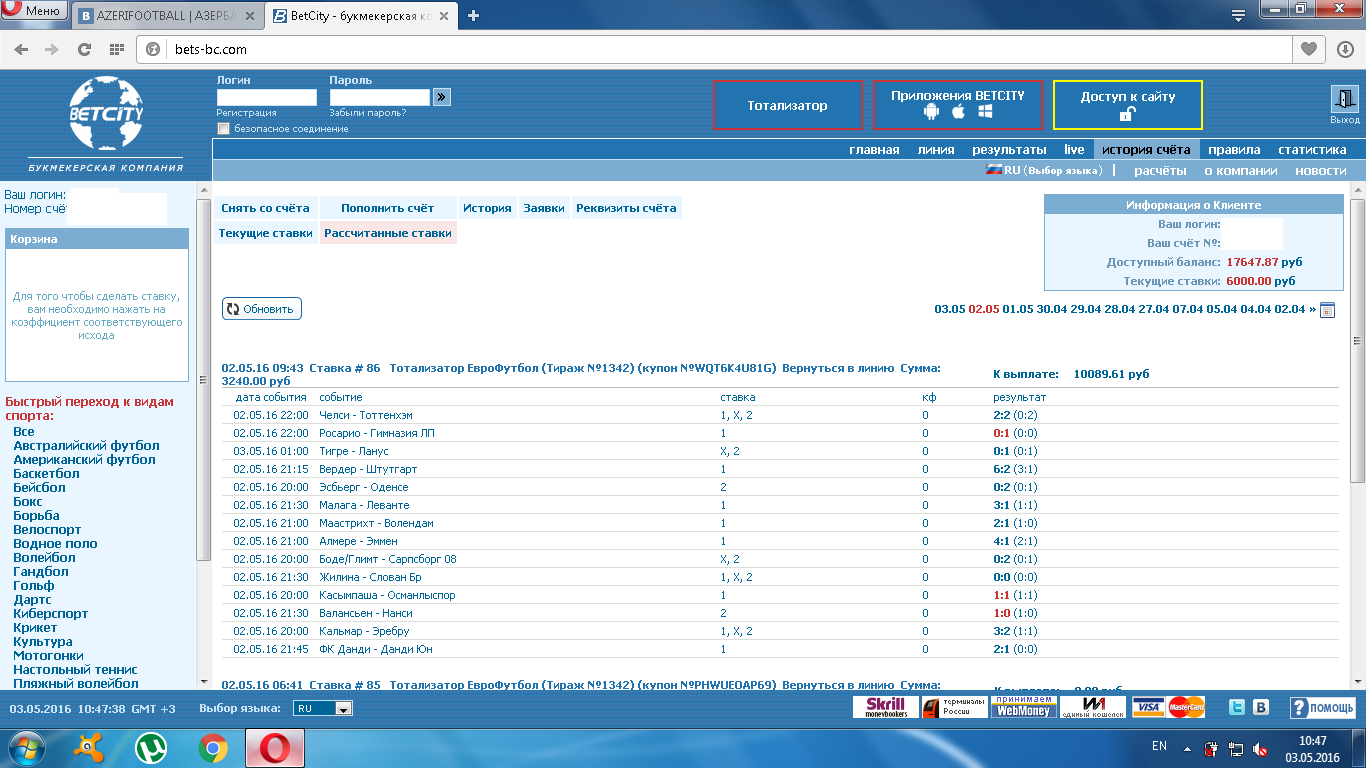Open the language selection dropdown RU
The height and width of the screenshot is (768, 1366).
tap(323, 708)
